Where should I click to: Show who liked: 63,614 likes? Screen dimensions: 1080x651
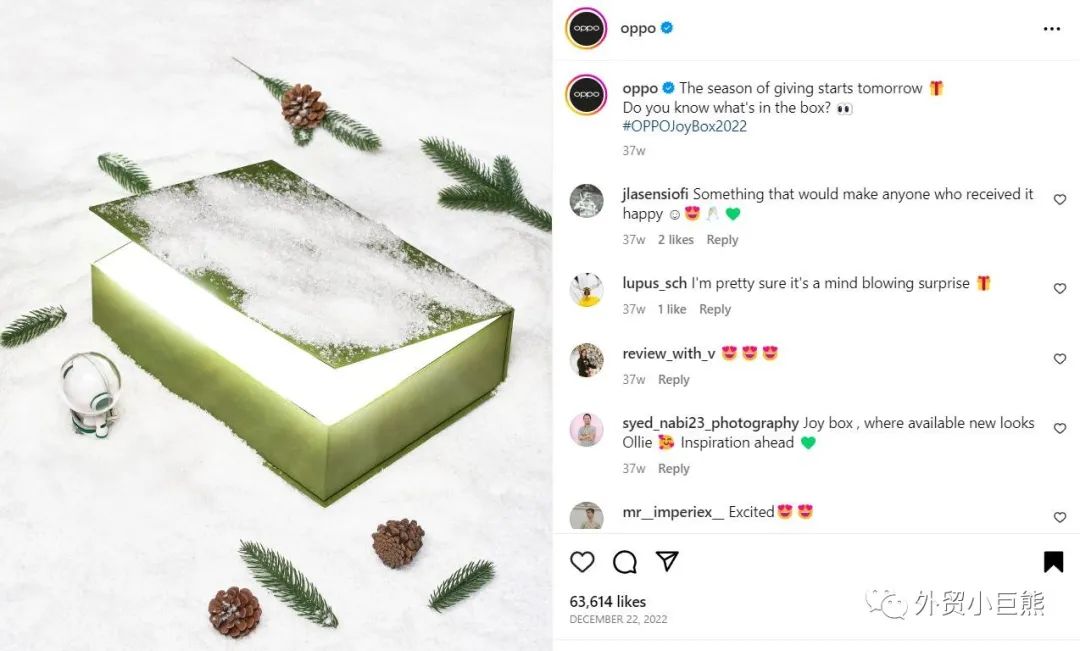pyautogui.click(x=608, y=602)
